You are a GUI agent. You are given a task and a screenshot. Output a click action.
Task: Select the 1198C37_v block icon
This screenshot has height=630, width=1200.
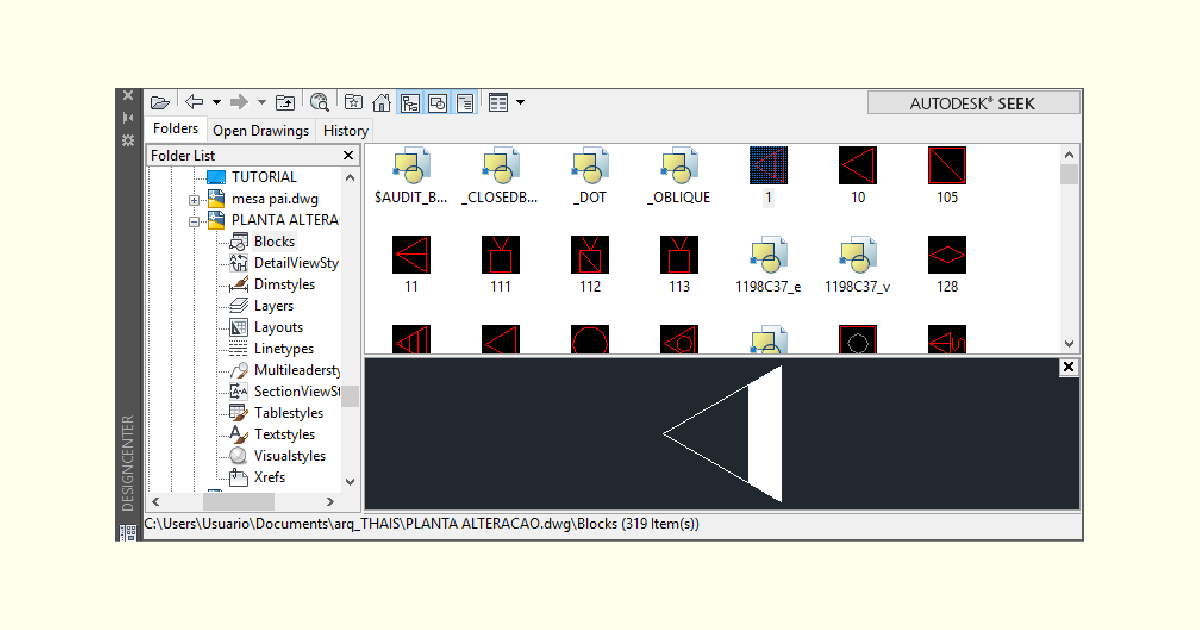[858, 255]
